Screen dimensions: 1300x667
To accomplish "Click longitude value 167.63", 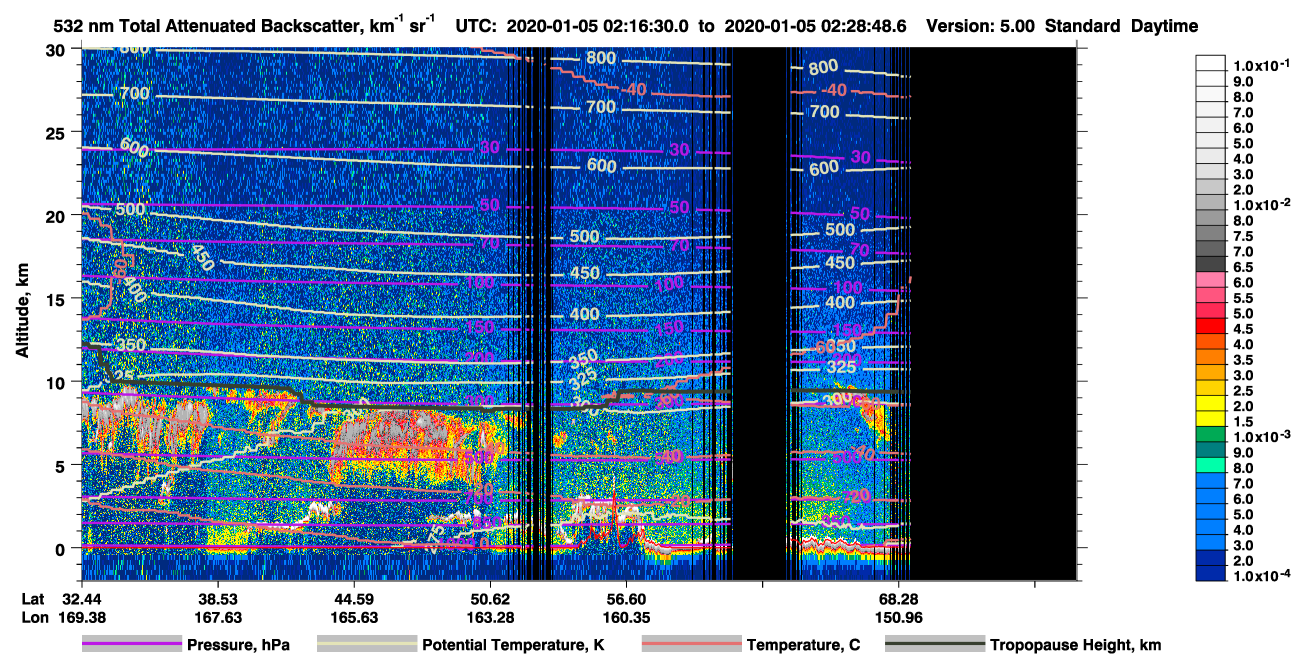I will coord(217,617).
